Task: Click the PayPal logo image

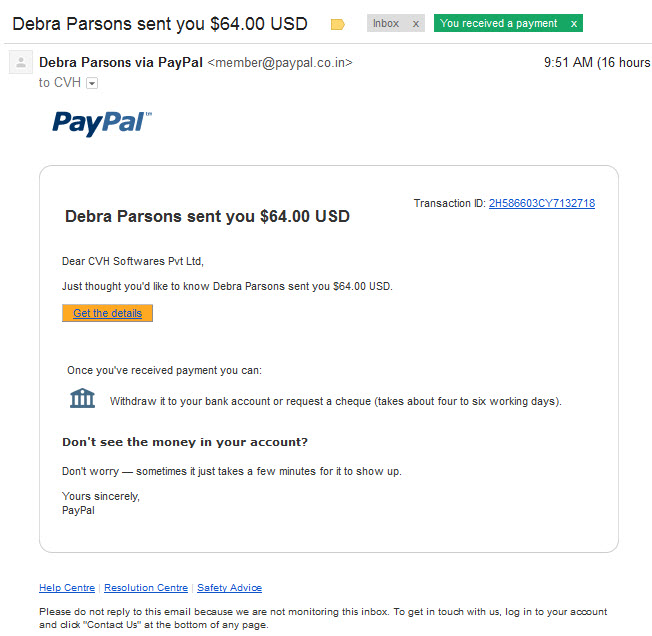Action: (x=102, y=123)
